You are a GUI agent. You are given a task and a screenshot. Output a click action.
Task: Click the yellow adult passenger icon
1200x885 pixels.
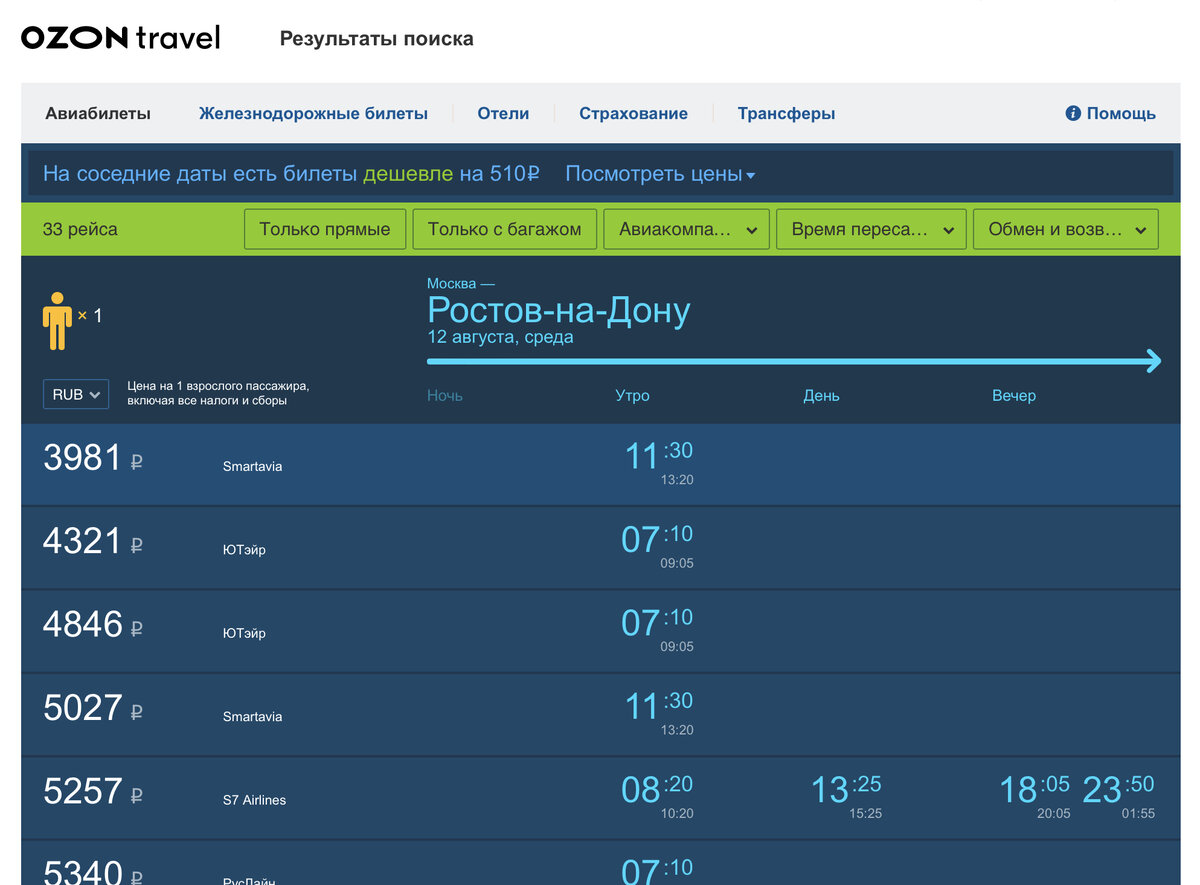click(57, 321)
